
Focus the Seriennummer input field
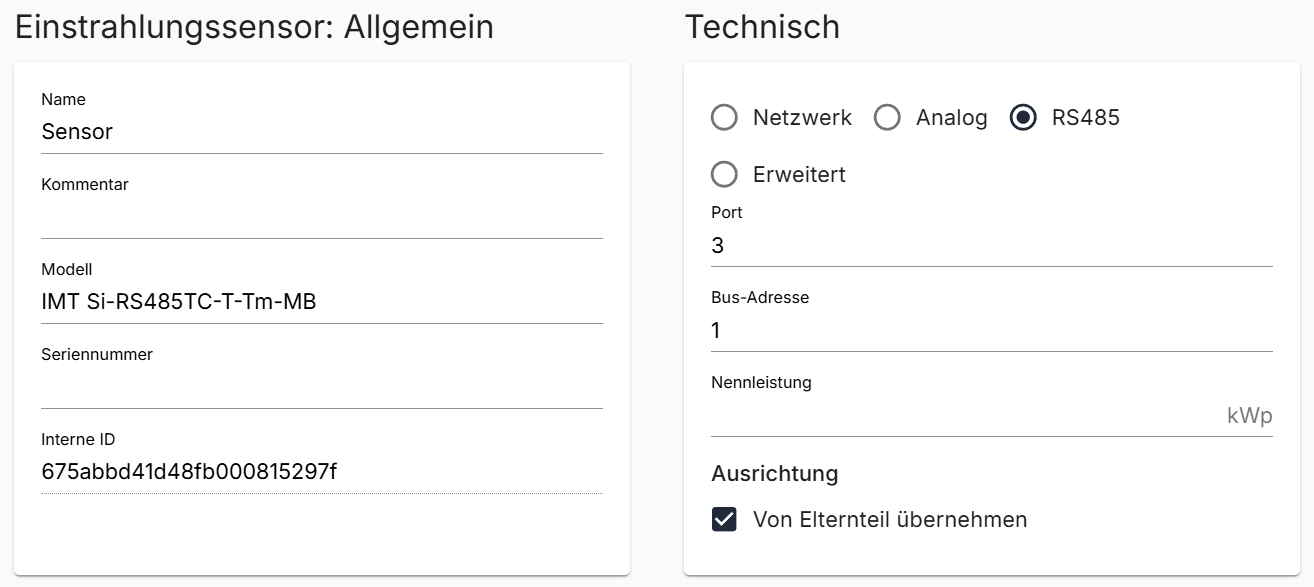[x=321, y=386]
